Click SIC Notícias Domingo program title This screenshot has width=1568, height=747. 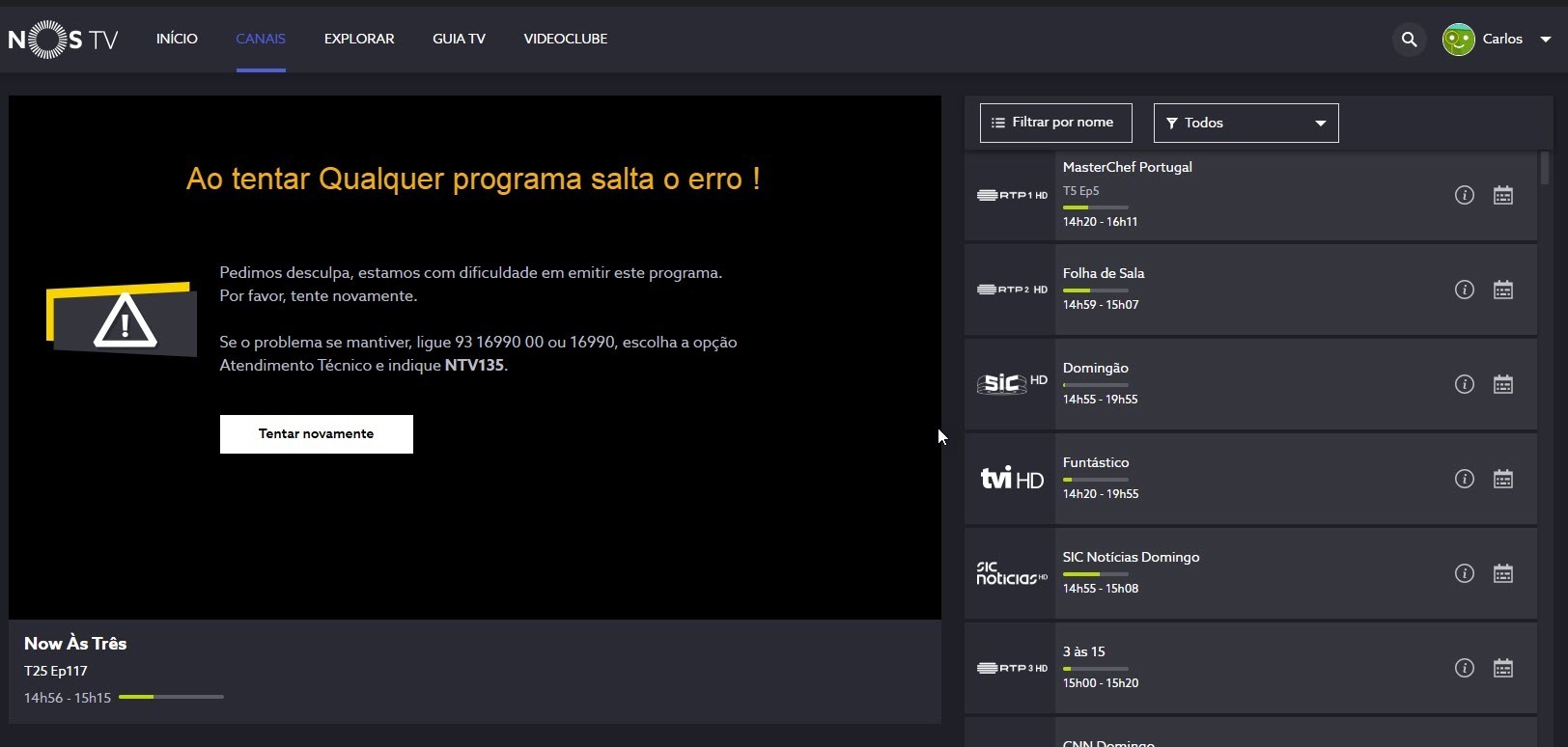point(1131,557)
